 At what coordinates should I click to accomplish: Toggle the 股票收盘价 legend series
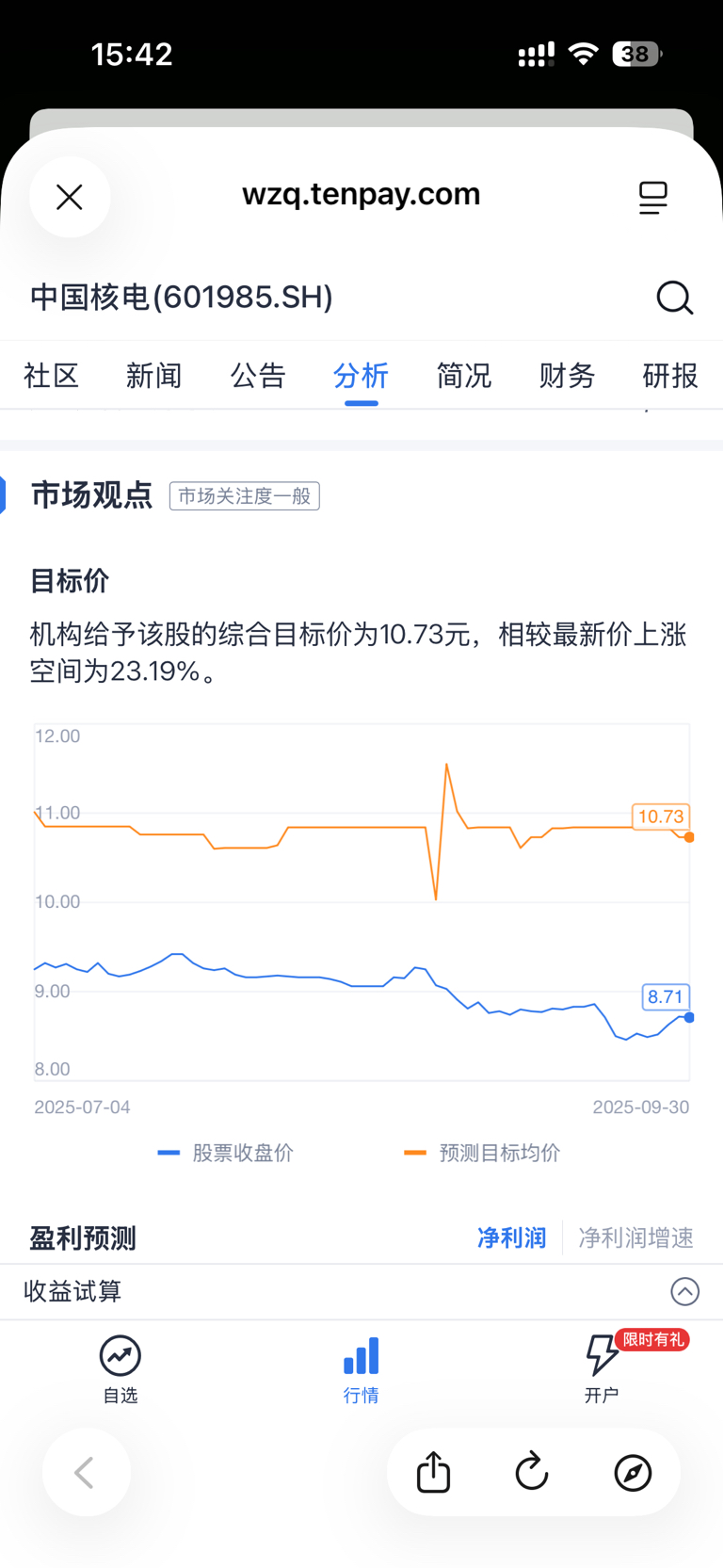pyautogui.click(x=227, y=1153)
